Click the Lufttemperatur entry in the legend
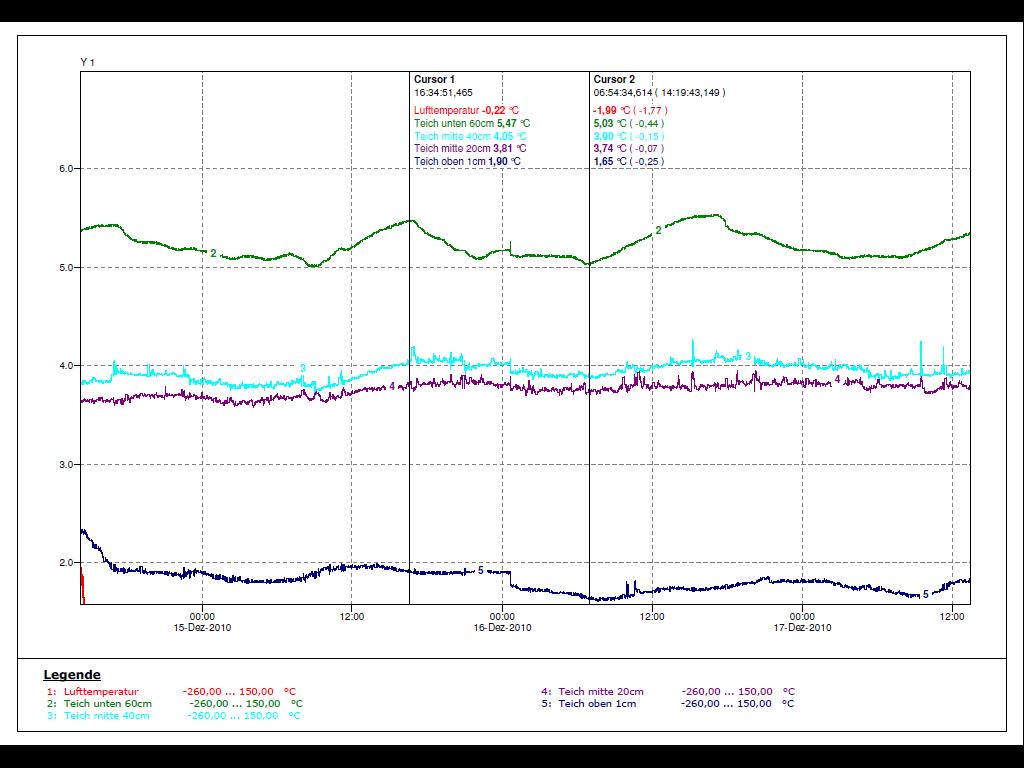 100,691
